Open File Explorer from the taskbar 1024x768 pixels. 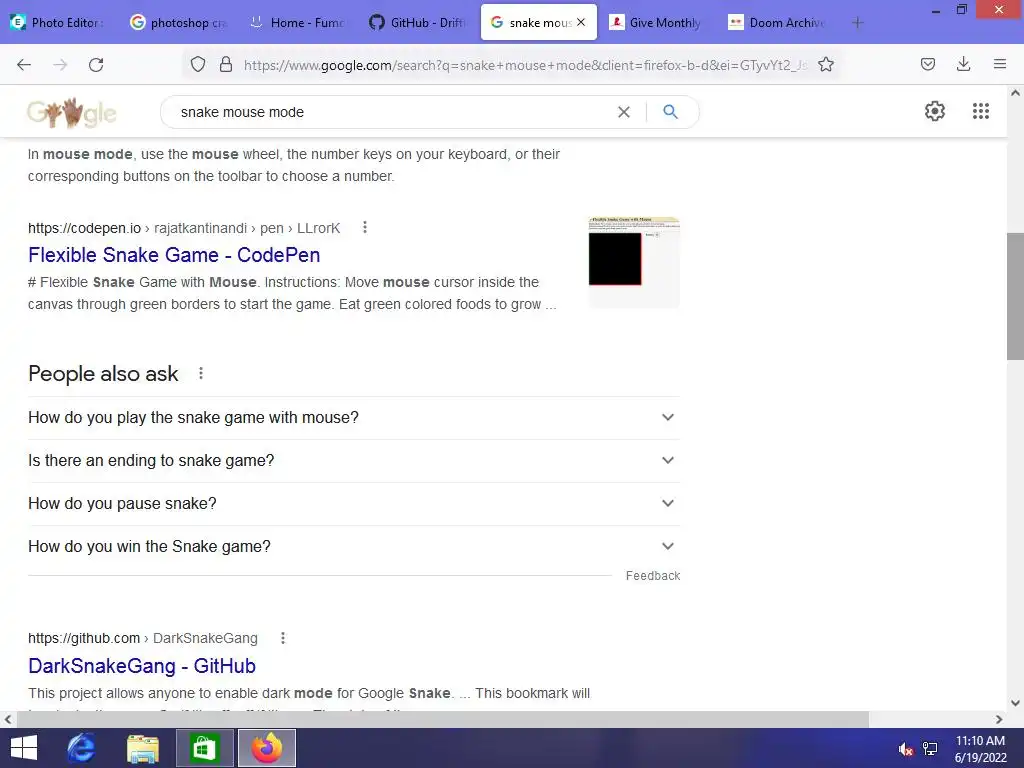coord(143,748)
